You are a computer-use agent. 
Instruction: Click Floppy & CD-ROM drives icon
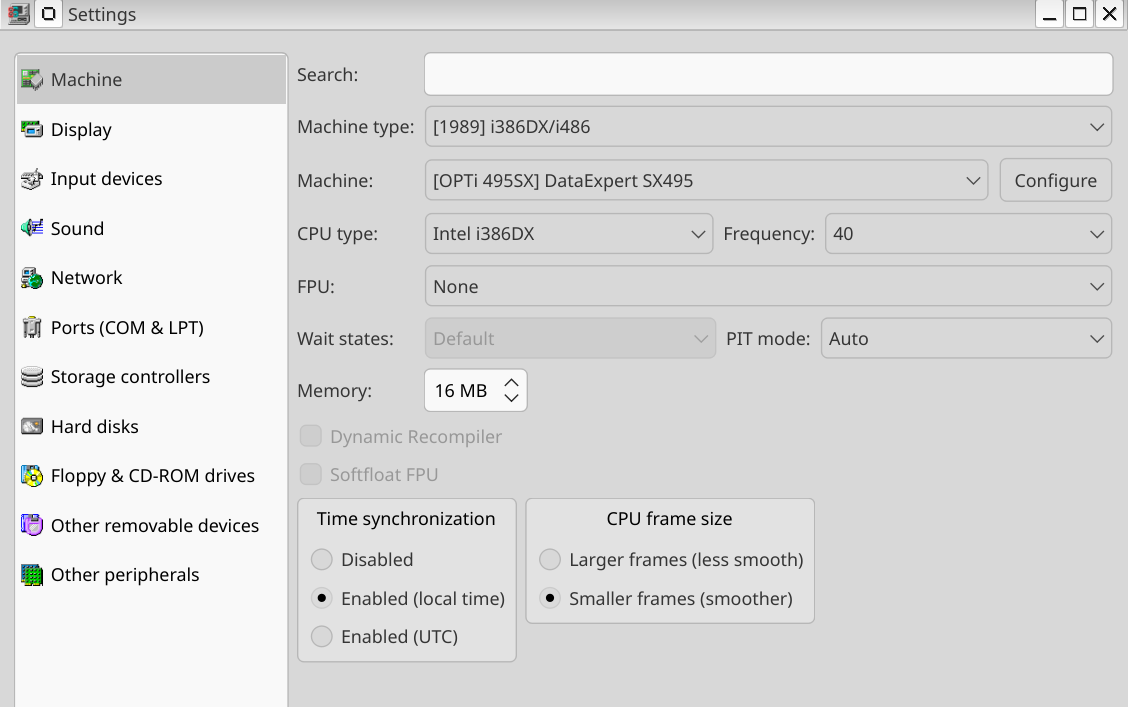[32, 476]
